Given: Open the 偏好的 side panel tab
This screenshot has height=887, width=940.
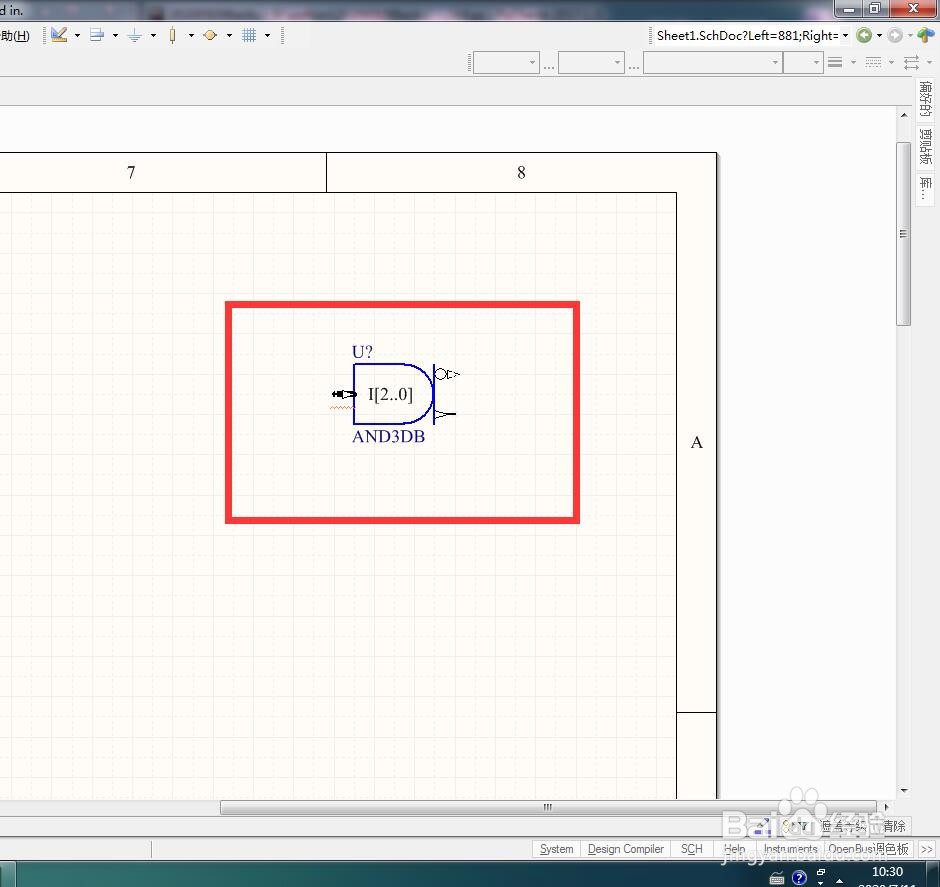Looking at the screenshot, I should [925, 99].
